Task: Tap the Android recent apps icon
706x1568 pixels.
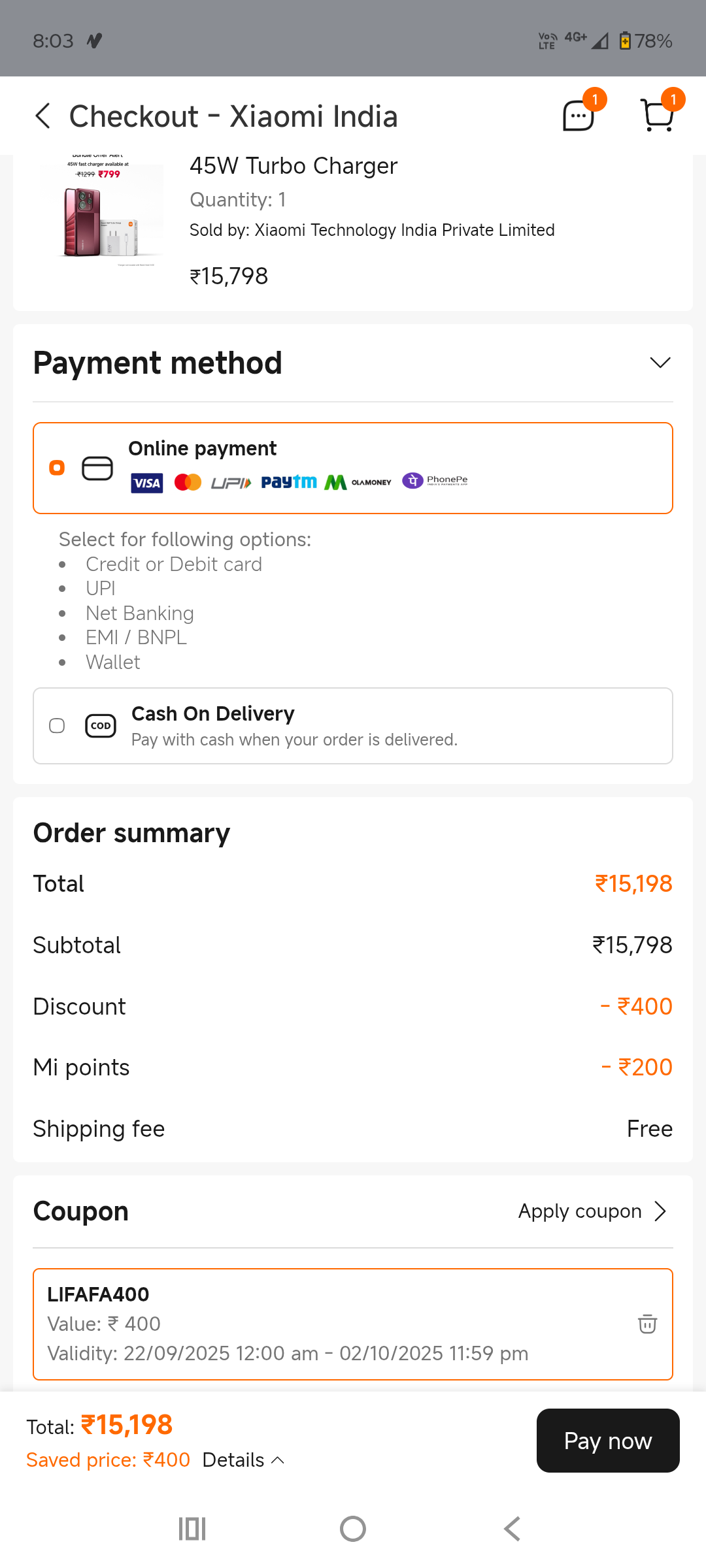Action: pyautogui.click(x=192, y=1529)
